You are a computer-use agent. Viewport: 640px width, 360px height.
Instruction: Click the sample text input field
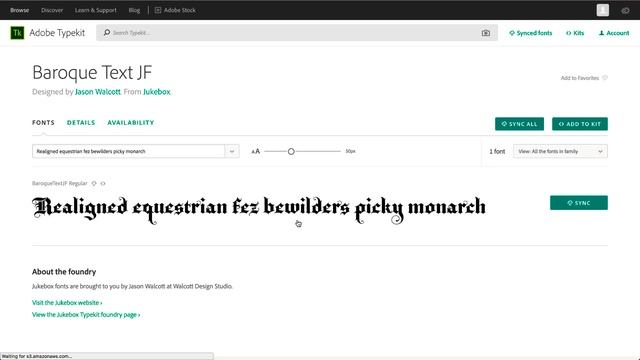tap(128, 151)
